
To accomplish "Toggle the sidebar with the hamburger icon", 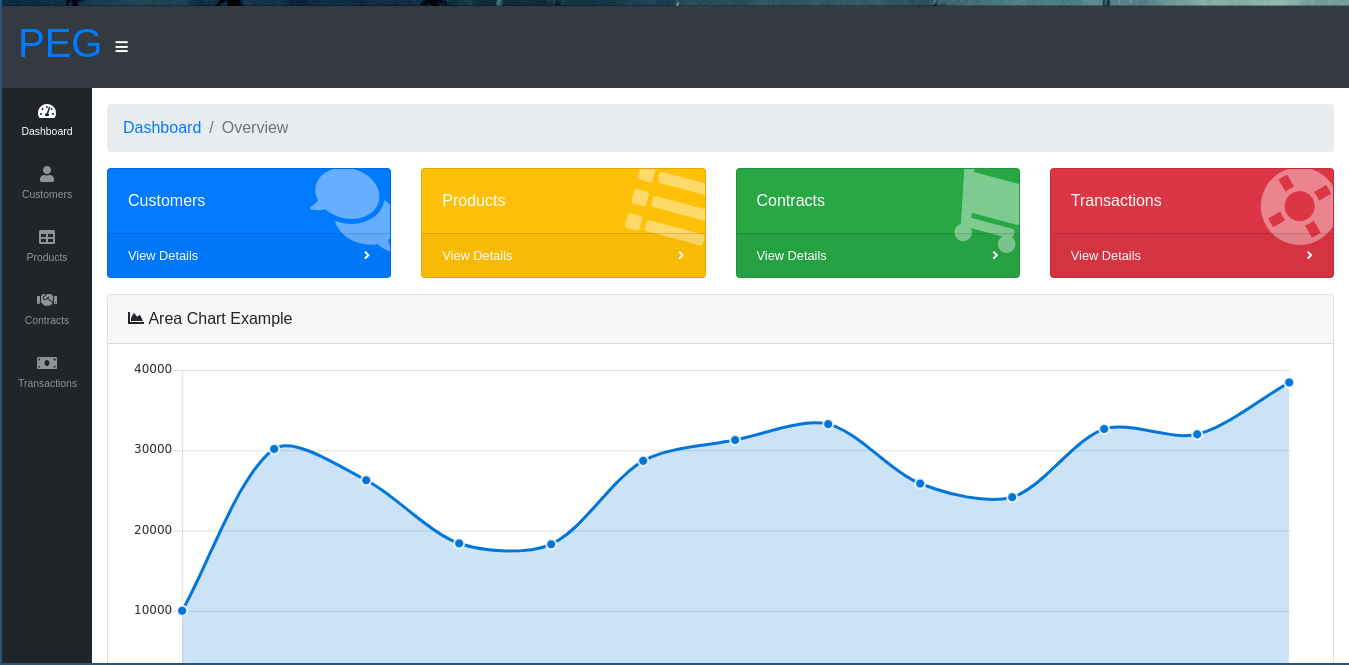I will [121, 46].
